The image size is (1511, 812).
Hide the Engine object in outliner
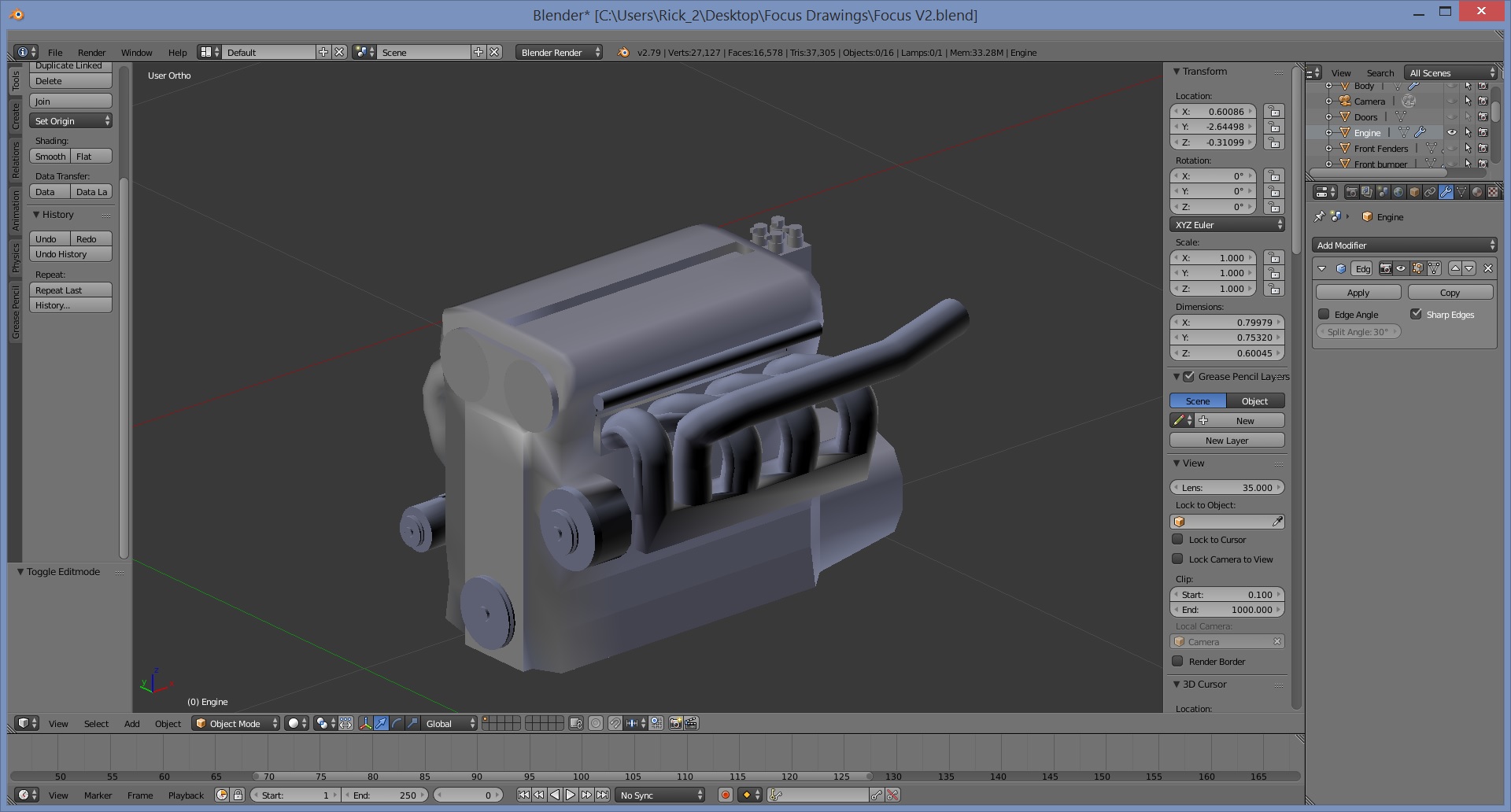click(x=1452, y=133)
